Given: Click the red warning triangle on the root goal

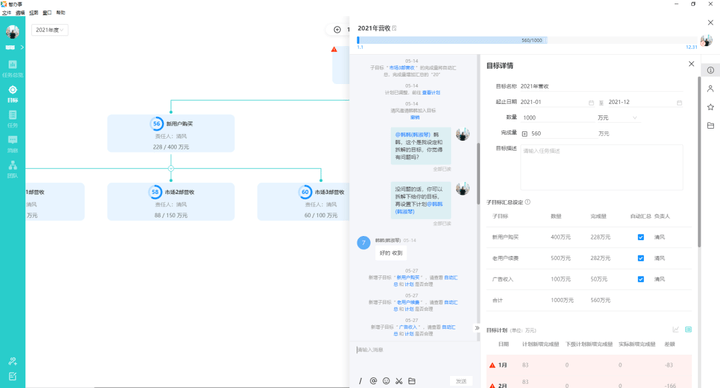Looking at the screenshot, I should point(334,49).
